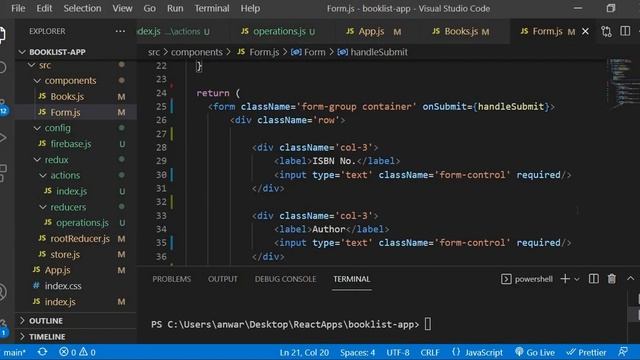Split the editor right
This screenshot has width=640, height=360.
(x=625, y=31)
